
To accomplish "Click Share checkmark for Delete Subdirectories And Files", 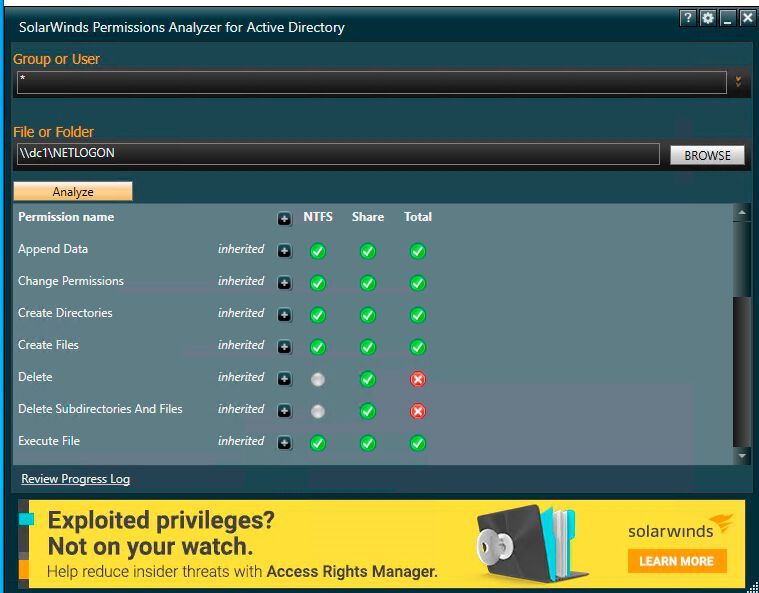I will (x=367, y=411).
